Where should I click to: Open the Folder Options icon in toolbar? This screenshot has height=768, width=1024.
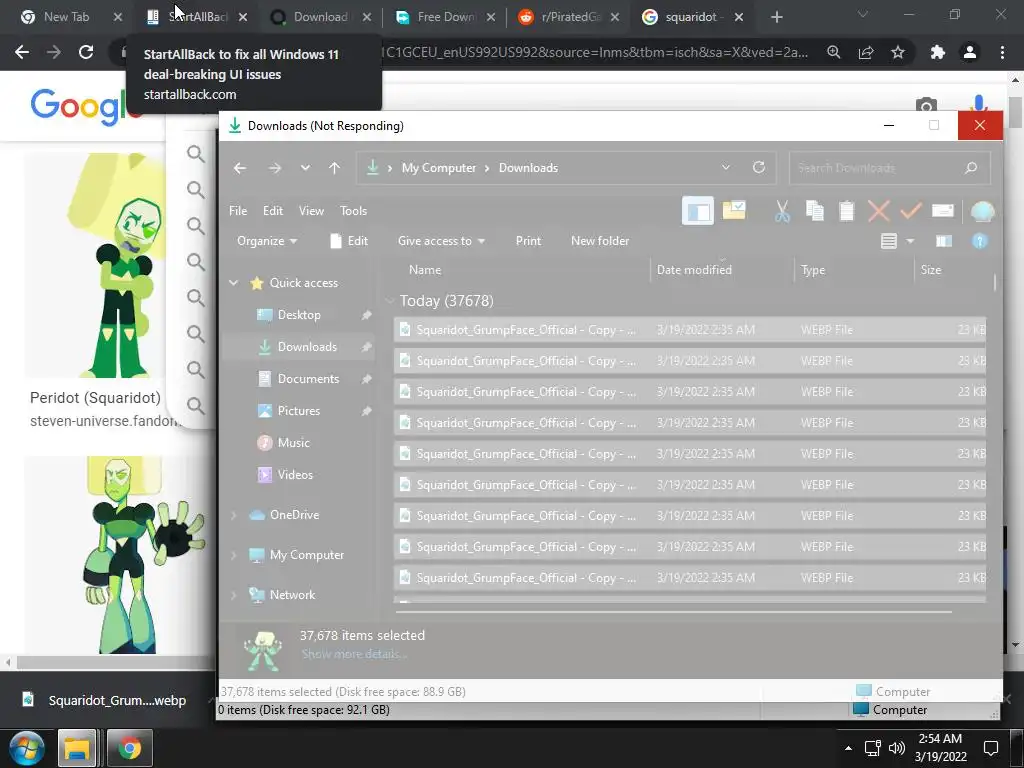click(x=734, y=211)
